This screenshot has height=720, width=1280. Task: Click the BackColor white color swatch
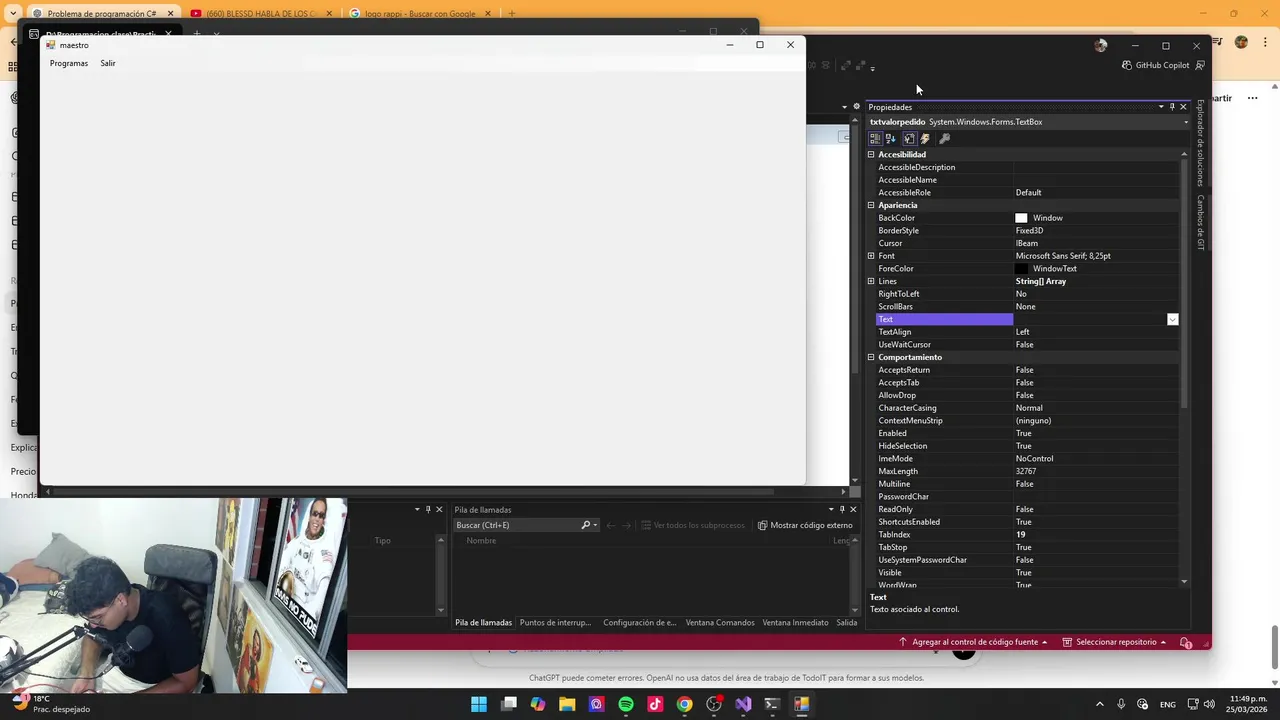pyautogui.click(x=1021, y=218)
